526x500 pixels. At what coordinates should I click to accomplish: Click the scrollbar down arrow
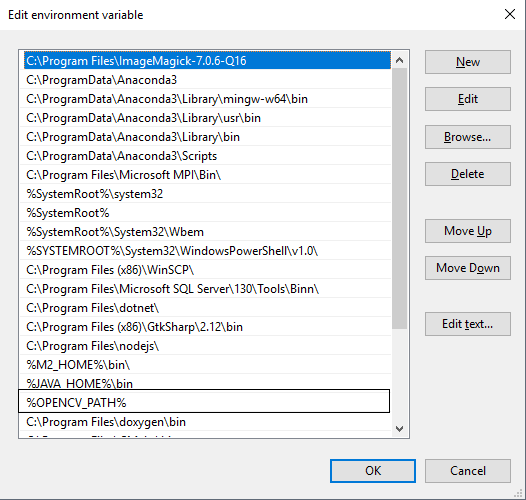point(399,429)
